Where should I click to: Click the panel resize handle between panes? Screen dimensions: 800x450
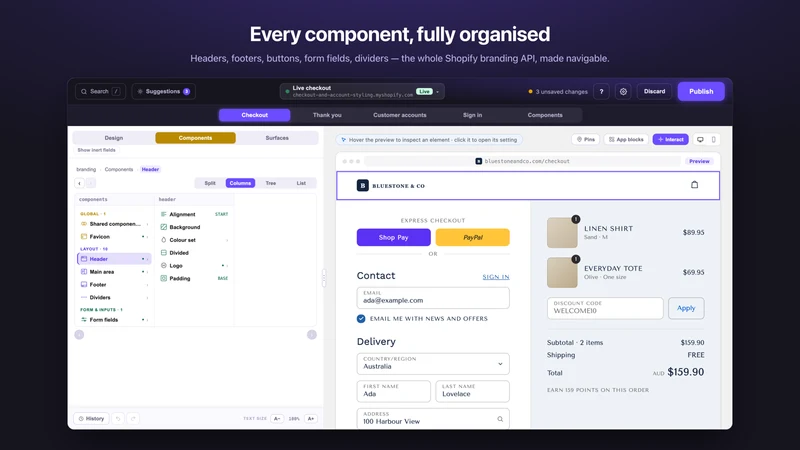[324, 278]
